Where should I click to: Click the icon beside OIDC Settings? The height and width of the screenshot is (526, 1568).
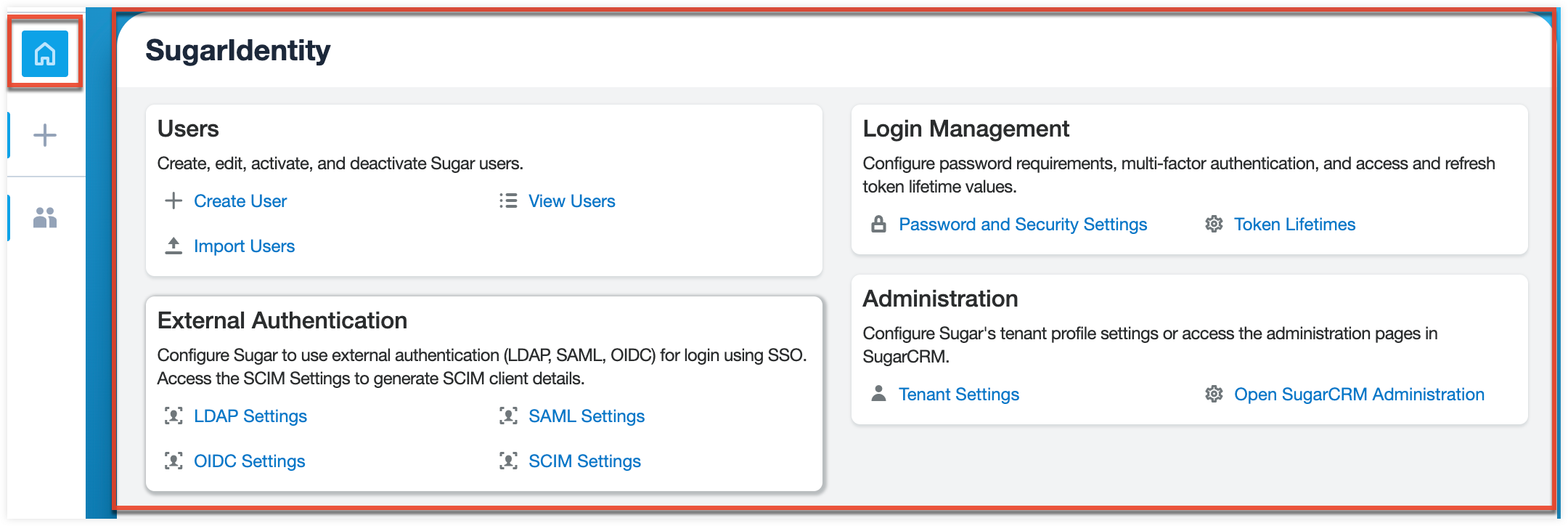point(173,461)
